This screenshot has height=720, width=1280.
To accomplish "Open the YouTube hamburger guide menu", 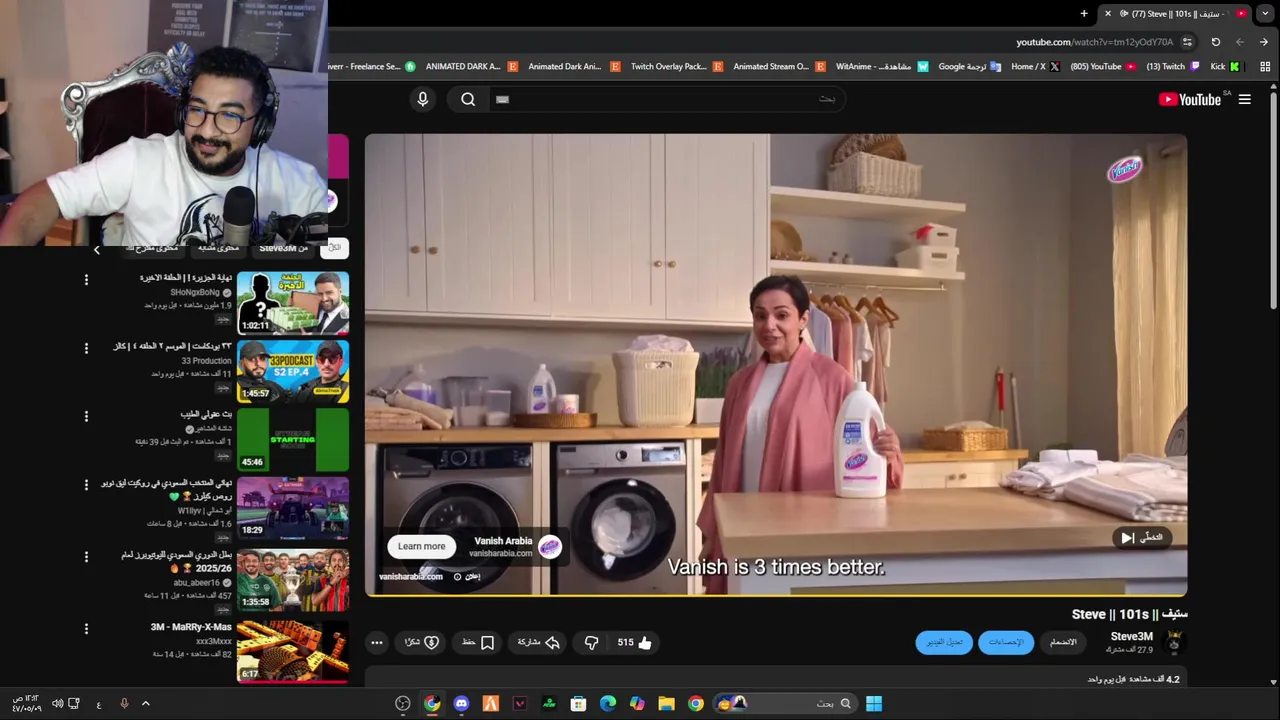I will (1244, 99).
